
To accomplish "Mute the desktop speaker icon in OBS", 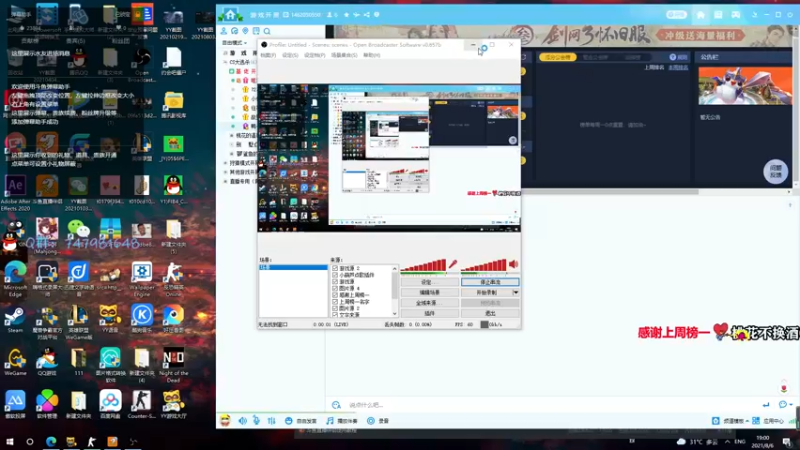I will (513, 264).
